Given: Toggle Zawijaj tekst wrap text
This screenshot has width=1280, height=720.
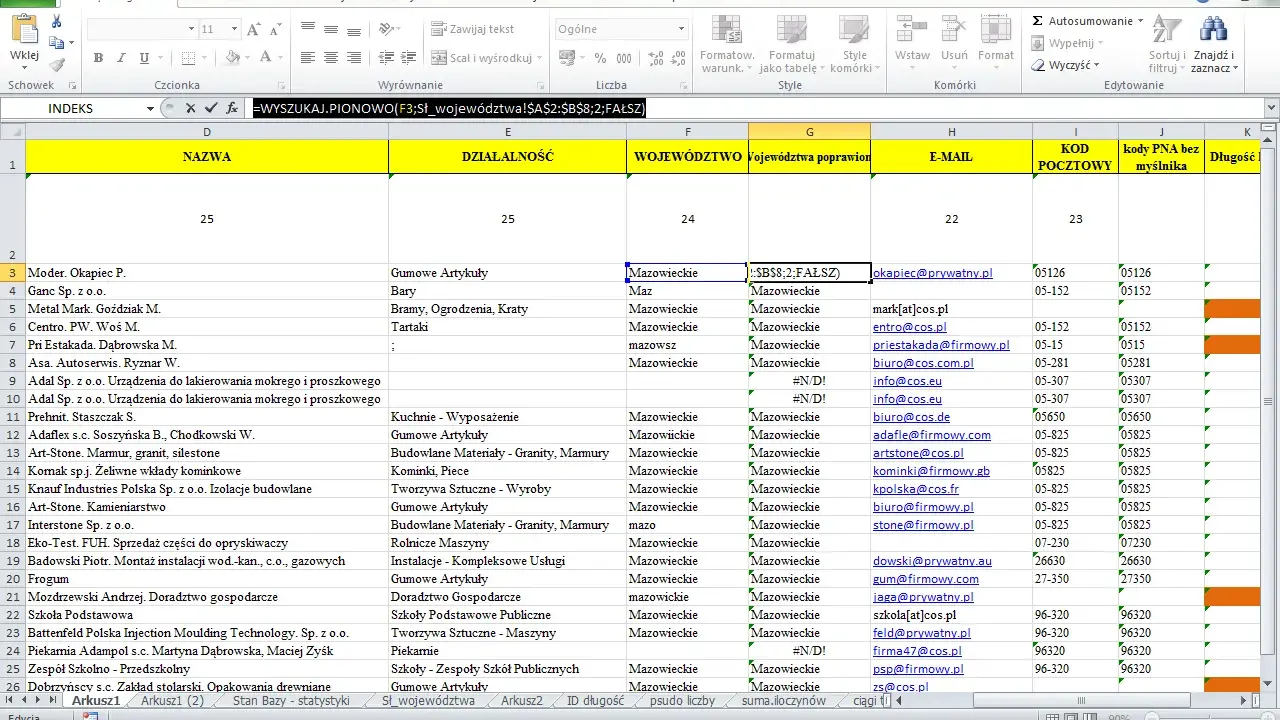Looking at the screenshot, I should [x=473, y=30].
